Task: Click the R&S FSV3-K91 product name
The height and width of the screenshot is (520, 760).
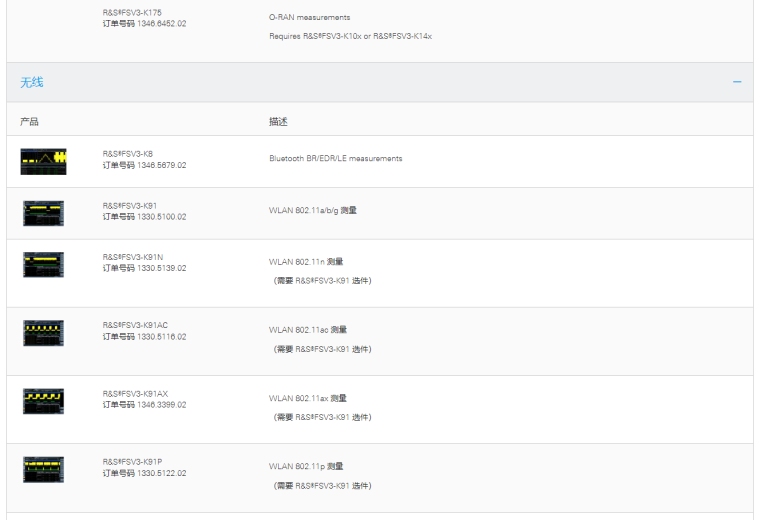Action: point(130,205)
